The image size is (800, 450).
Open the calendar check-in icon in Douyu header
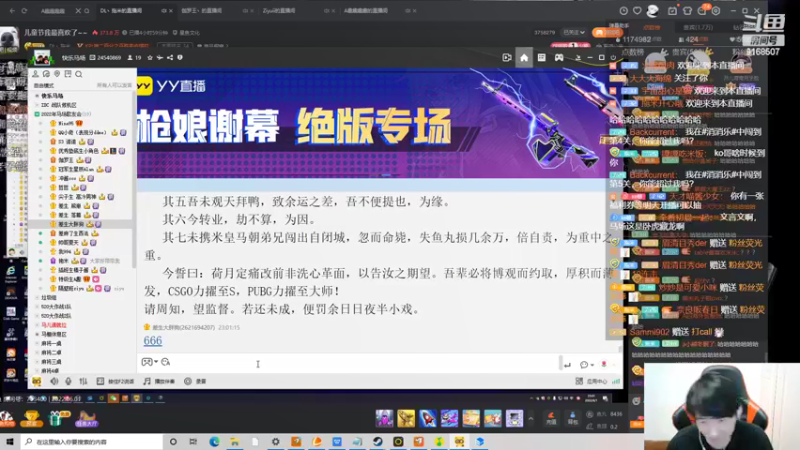pos(672,11)
